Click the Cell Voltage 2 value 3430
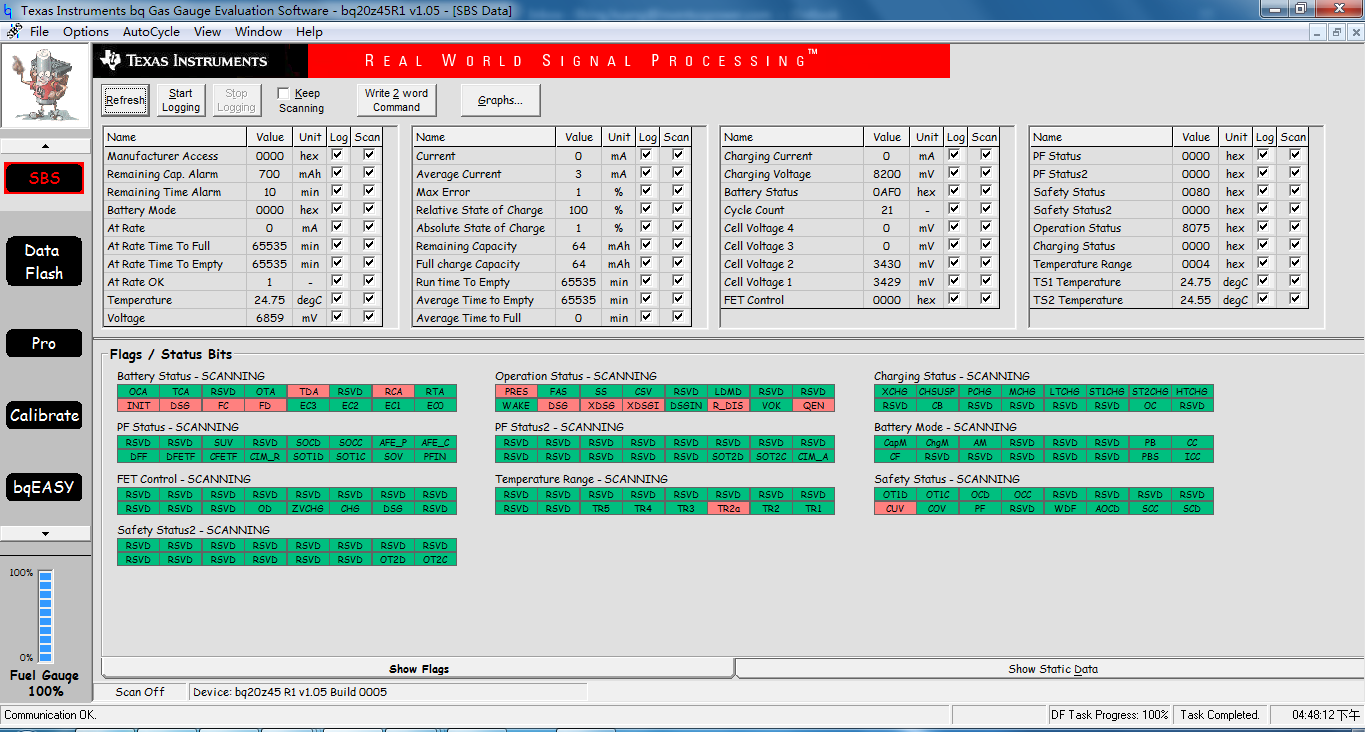The width and height of the screenshot is (1365, 732). (x=887, y=264)
